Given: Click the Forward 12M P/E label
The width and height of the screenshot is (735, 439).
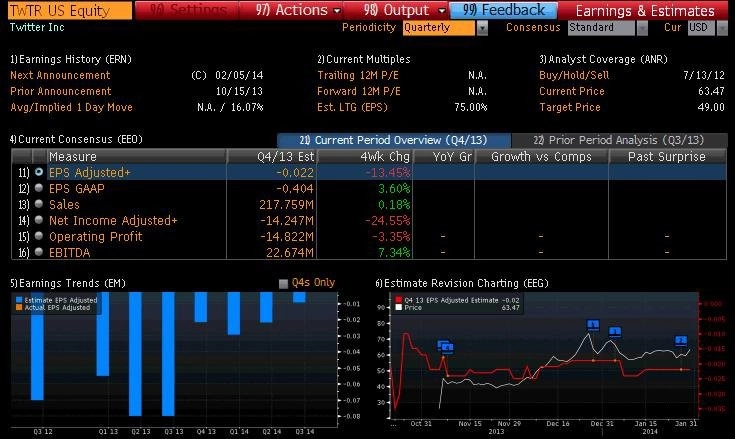Looking at the screenshot, I should (x=359, y=91).
